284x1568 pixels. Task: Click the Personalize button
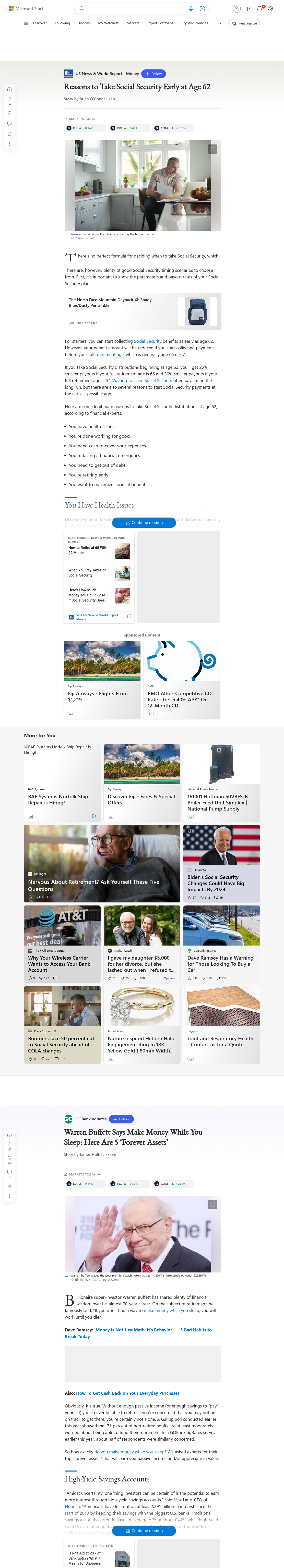(x=244, y=23)
